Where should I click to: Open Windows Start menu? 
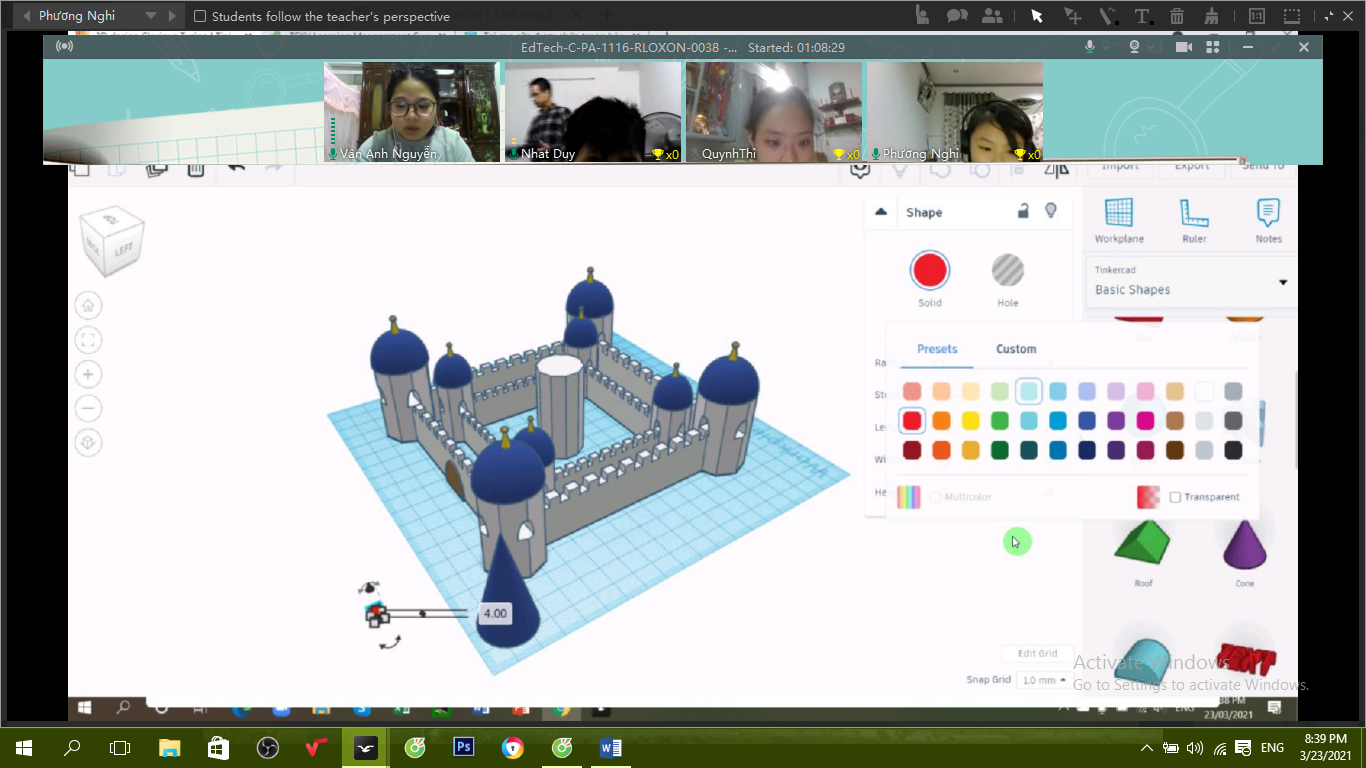click(x=23, y=747)
